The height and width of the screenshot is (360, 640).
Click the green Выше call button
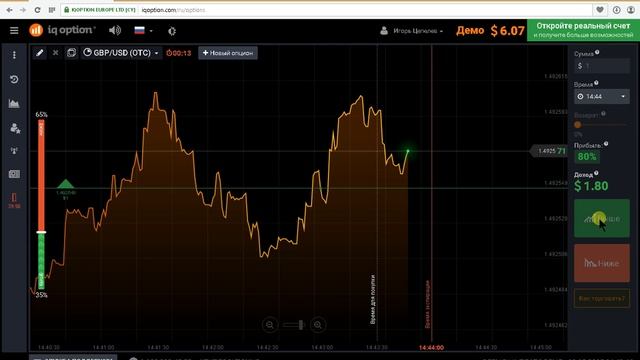602,218
